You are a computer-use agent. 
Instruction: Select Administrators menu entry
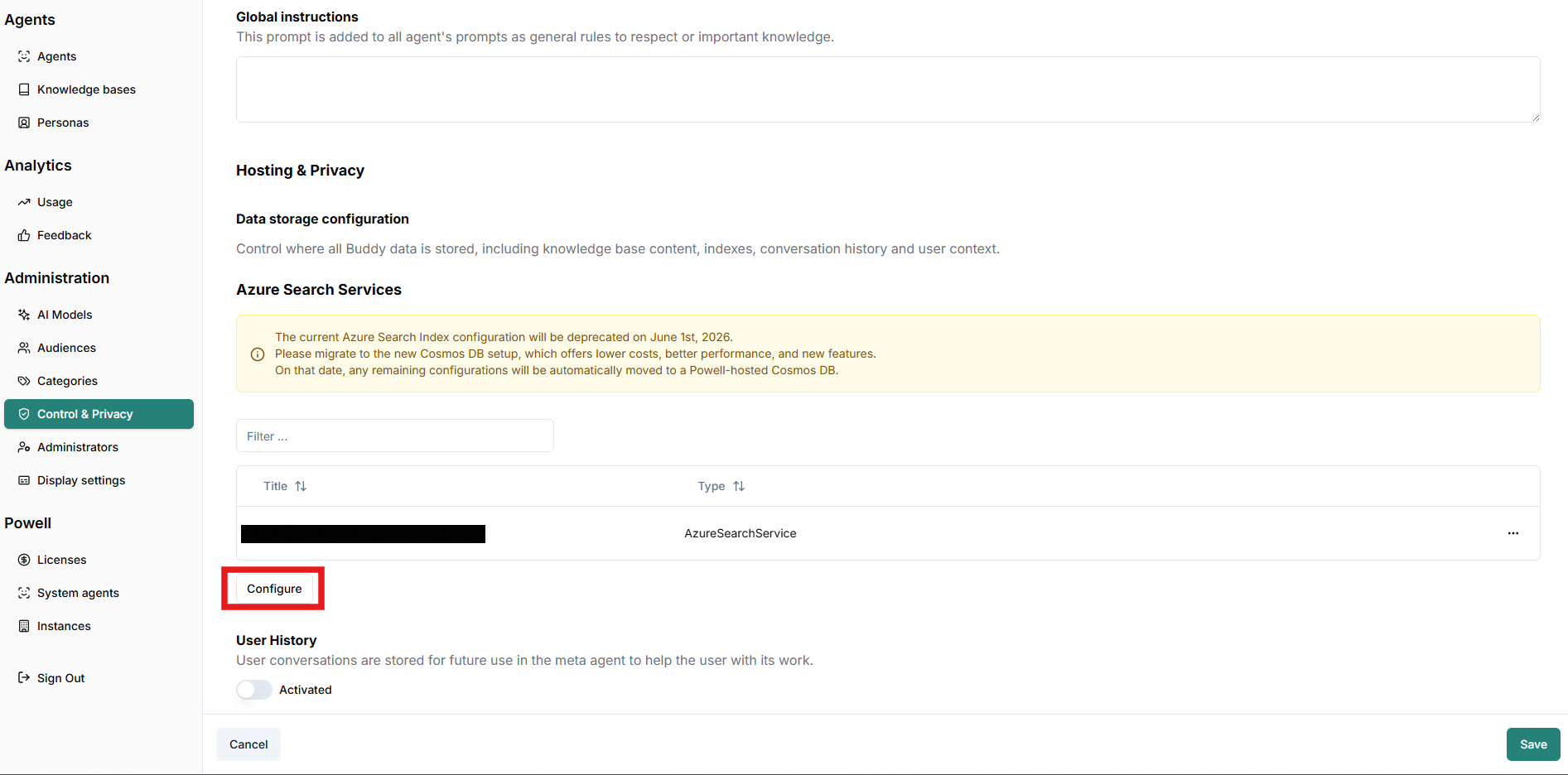click(x=99, y=447)
